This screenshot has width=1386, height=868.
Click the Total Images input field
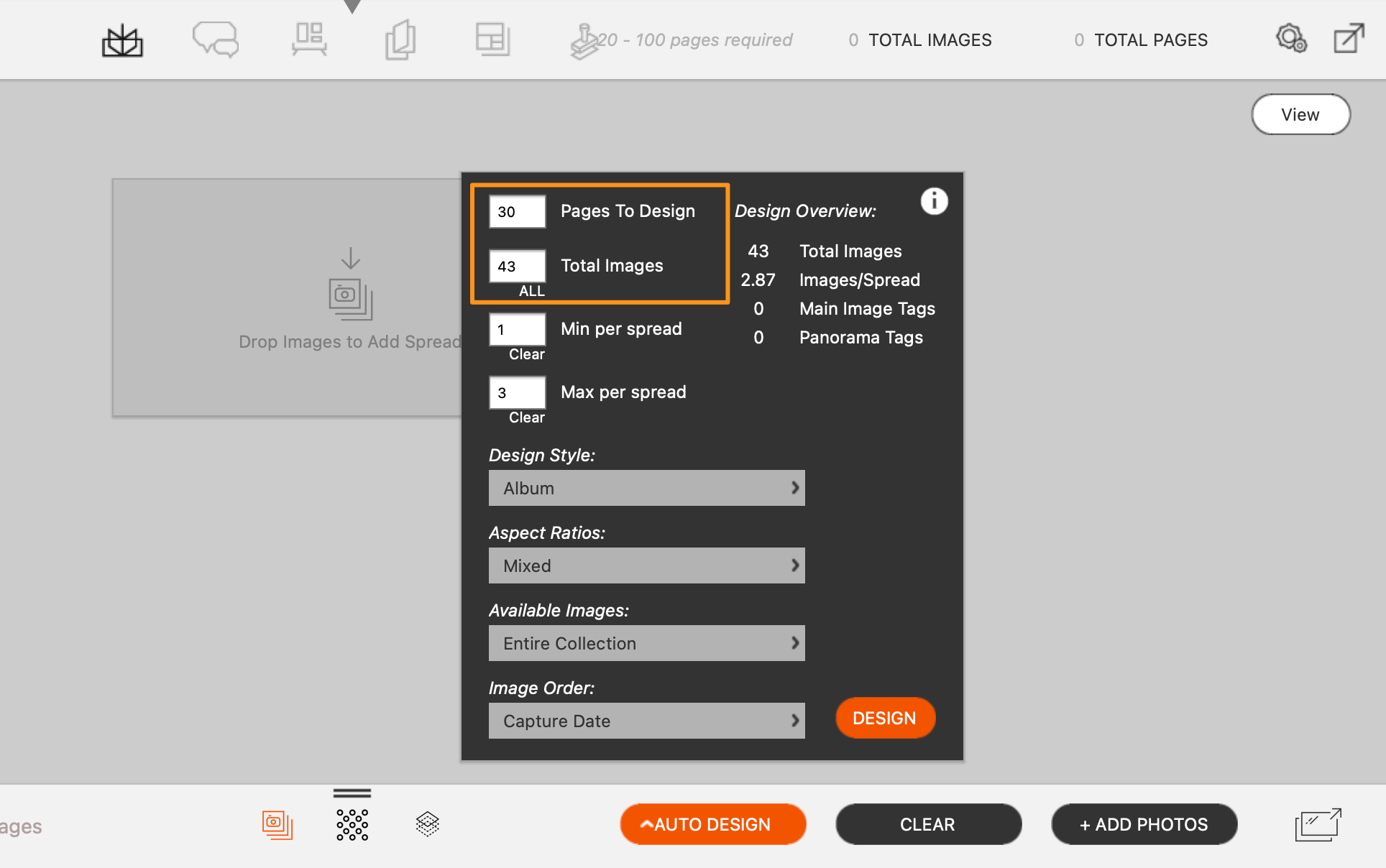tap(518, 267)
